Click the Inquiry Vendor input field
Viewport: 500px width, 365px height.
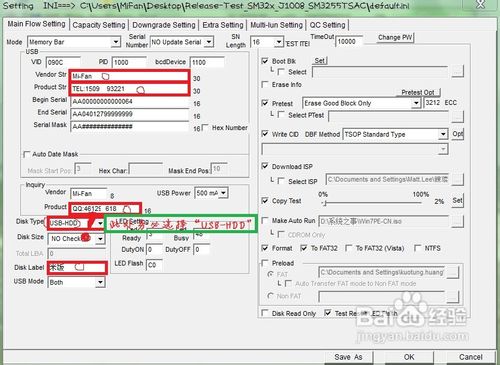pos(88,194)
